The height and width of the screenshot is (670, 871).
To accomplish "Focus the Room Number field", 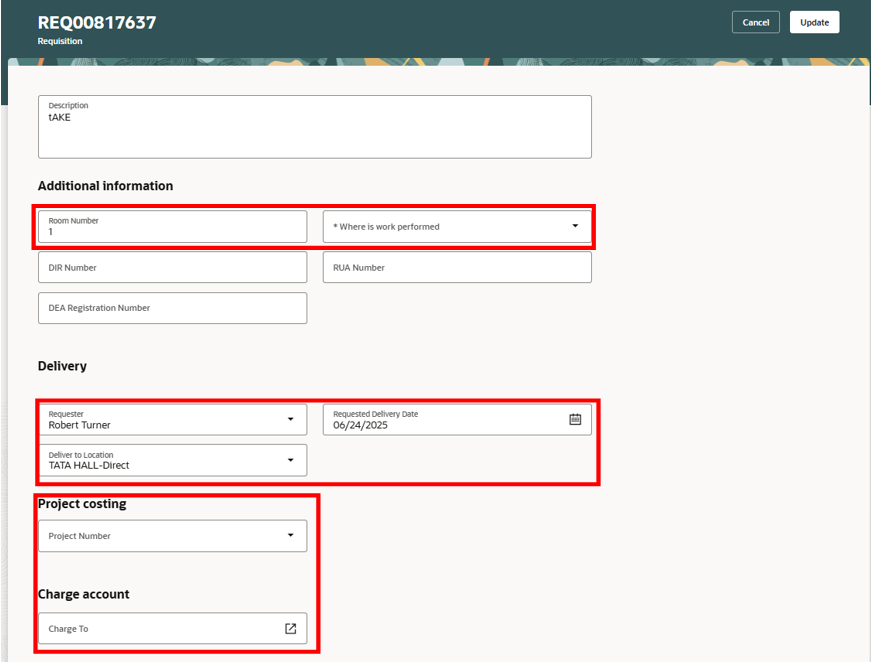I will [172, 226].
